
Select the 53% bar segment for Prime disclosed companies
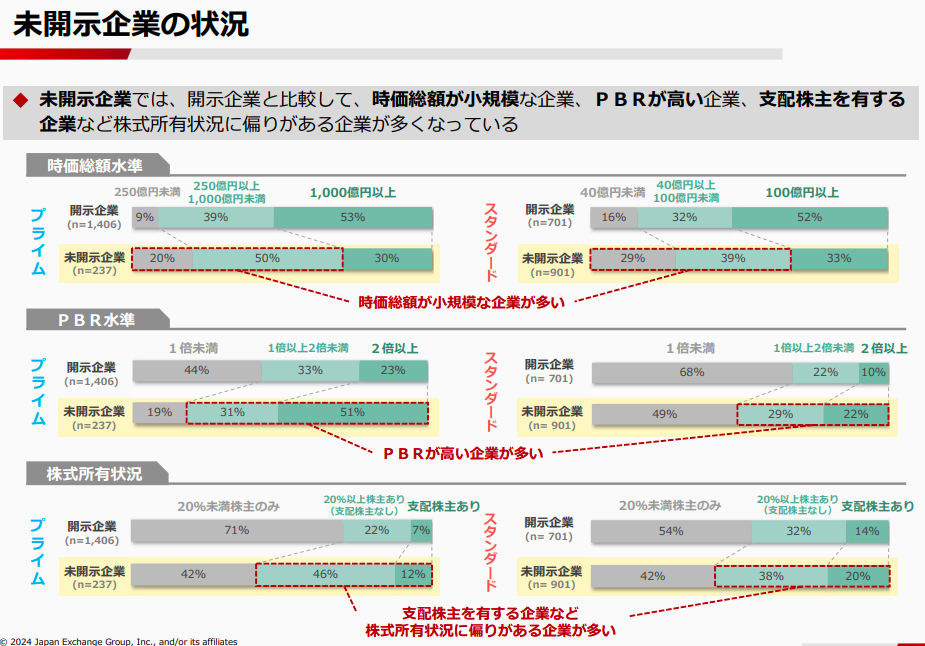point(353,217)
